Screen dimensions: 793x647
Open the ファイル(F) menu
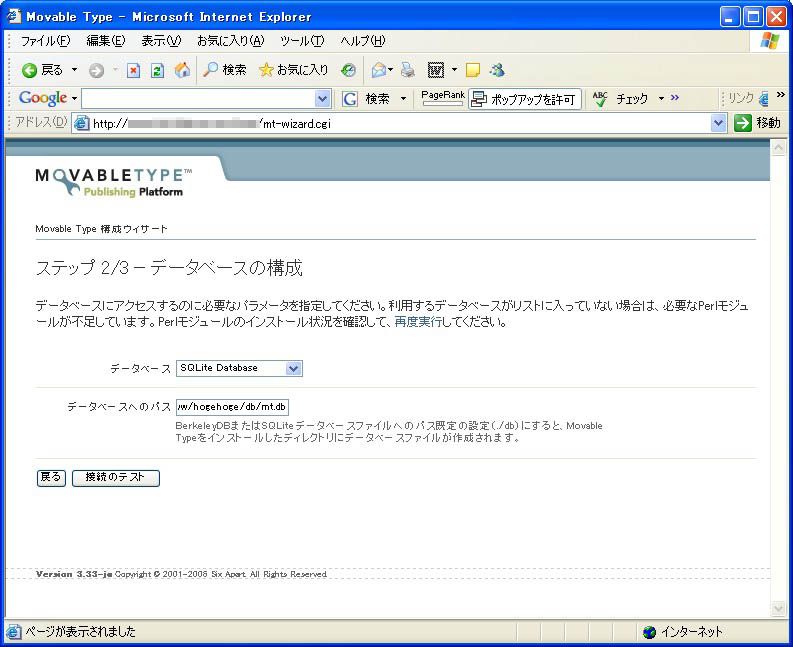click(x=45, y=40)
